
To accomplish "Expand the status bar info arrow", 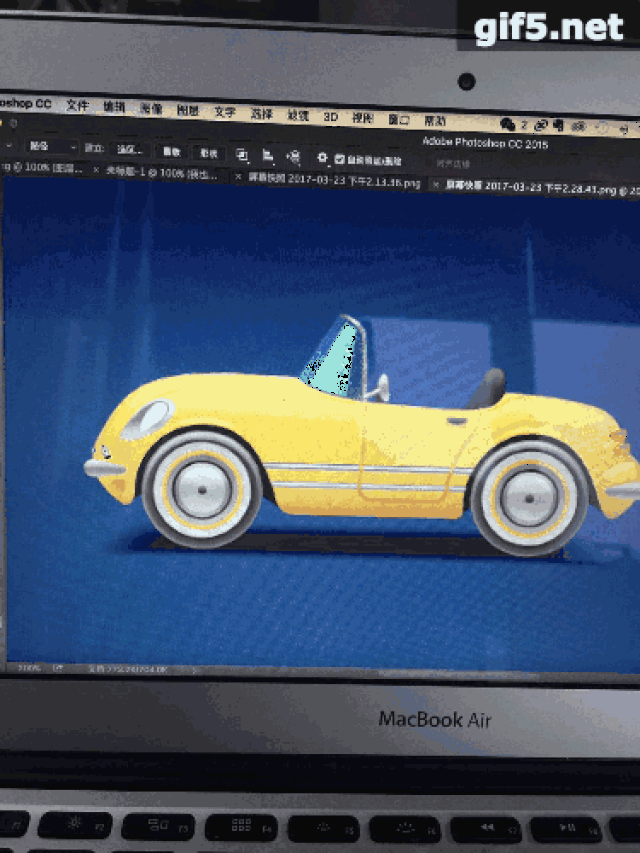I will [x=194, y=671].
